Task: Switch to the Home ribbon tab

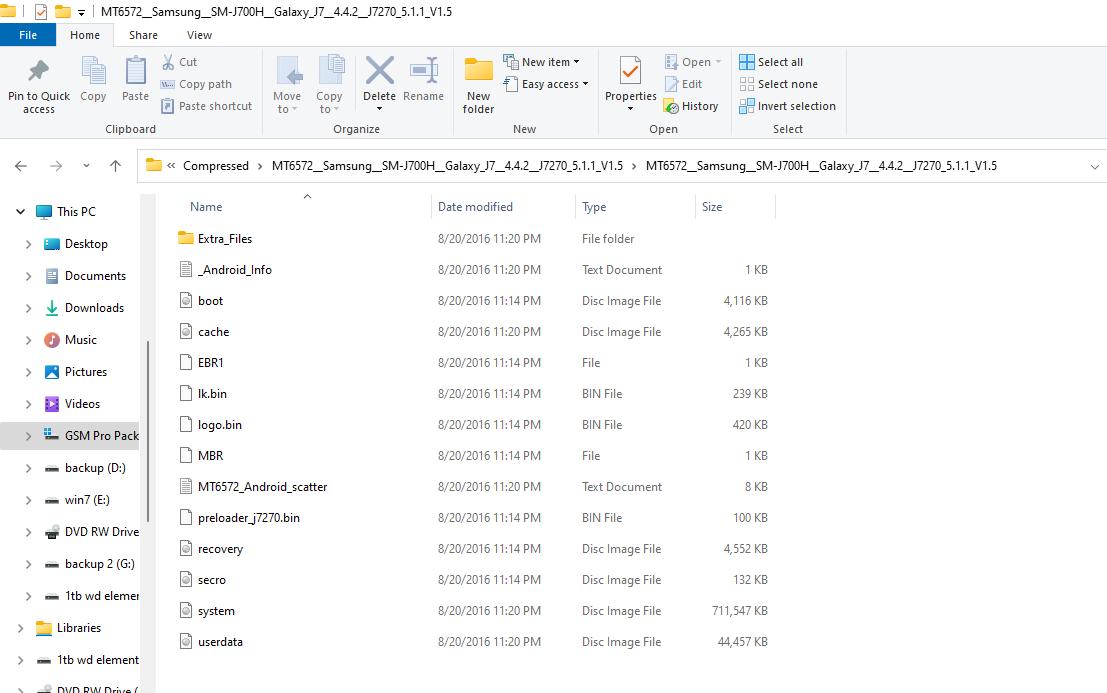Action: (x=85, y=35)
